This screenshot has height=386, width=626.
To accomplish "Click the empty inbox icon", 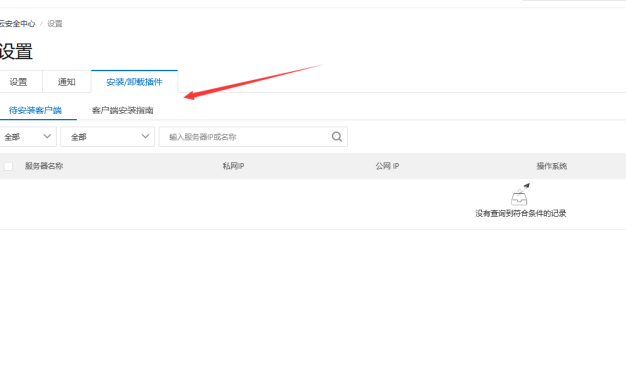I will (x=520, y=194).
